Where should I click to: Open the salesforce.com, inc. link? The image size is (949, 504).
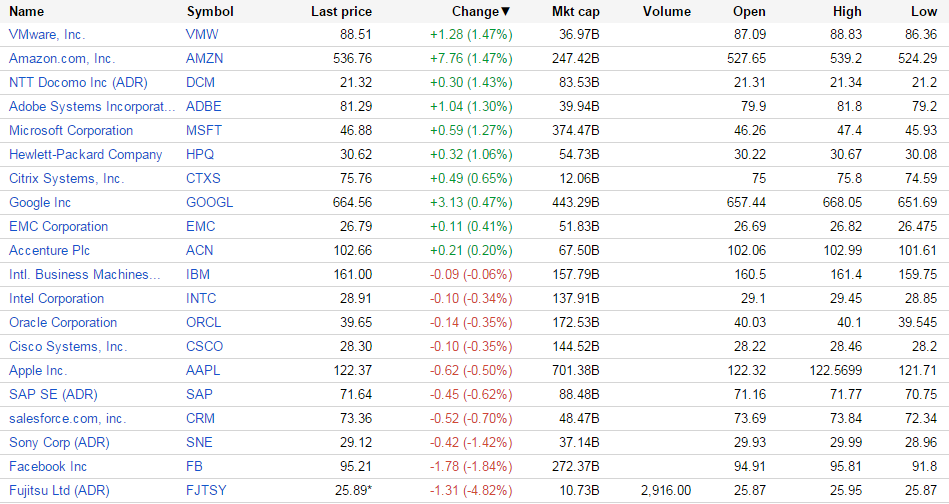click(68, 418)
